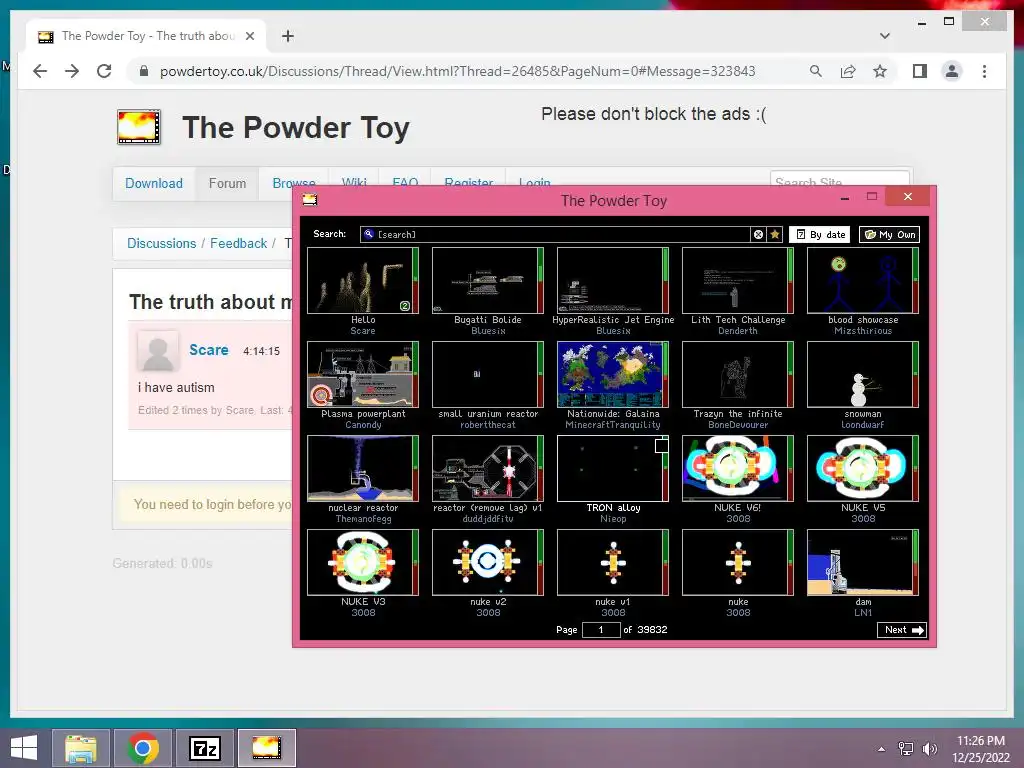Click into the [search] input field
This screenshot has height=768, width=1024.
[x=555, y=234]
